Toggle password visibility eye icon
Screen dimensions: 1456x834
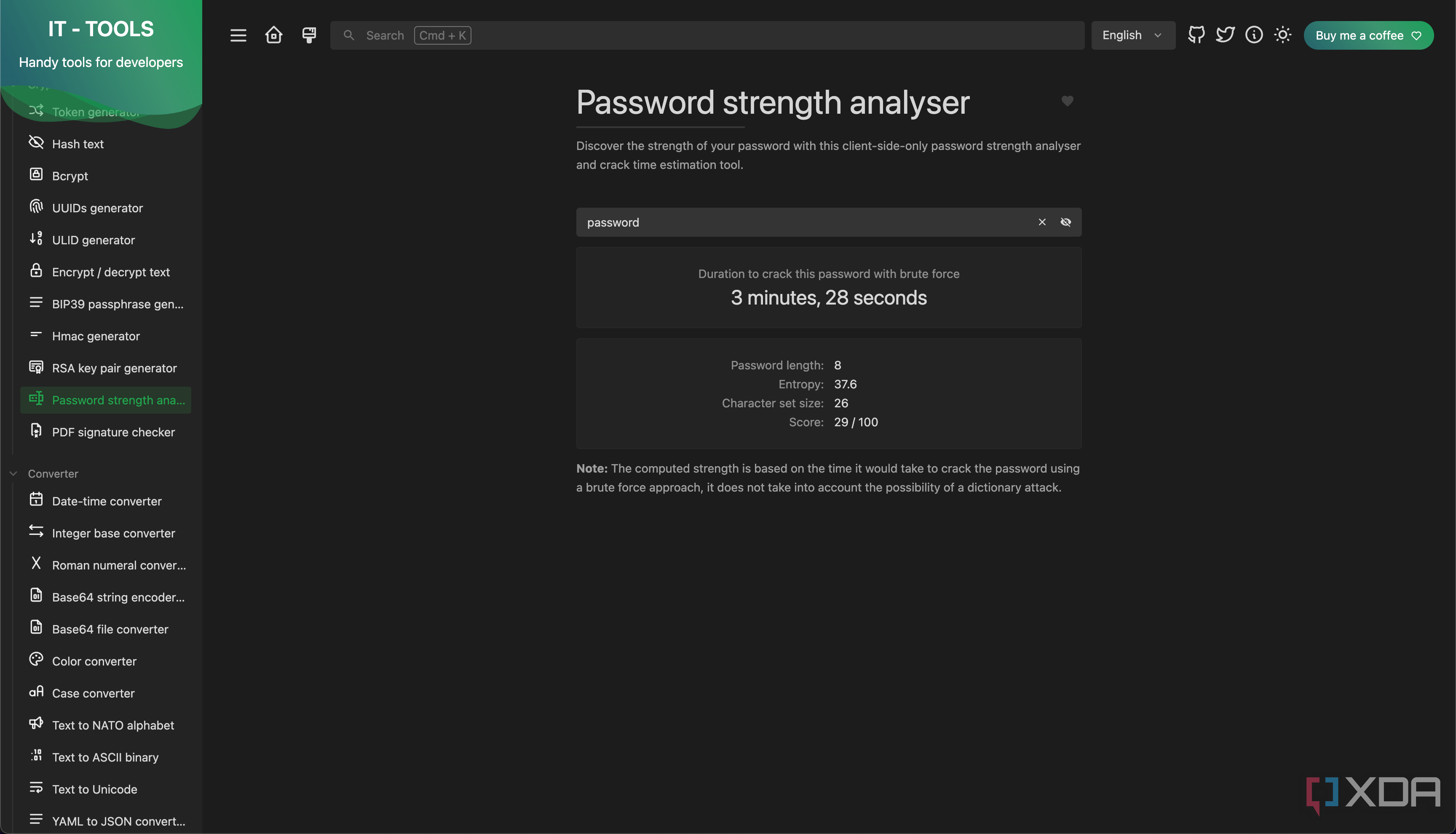pyautogui.click(x=1065, y=222)
